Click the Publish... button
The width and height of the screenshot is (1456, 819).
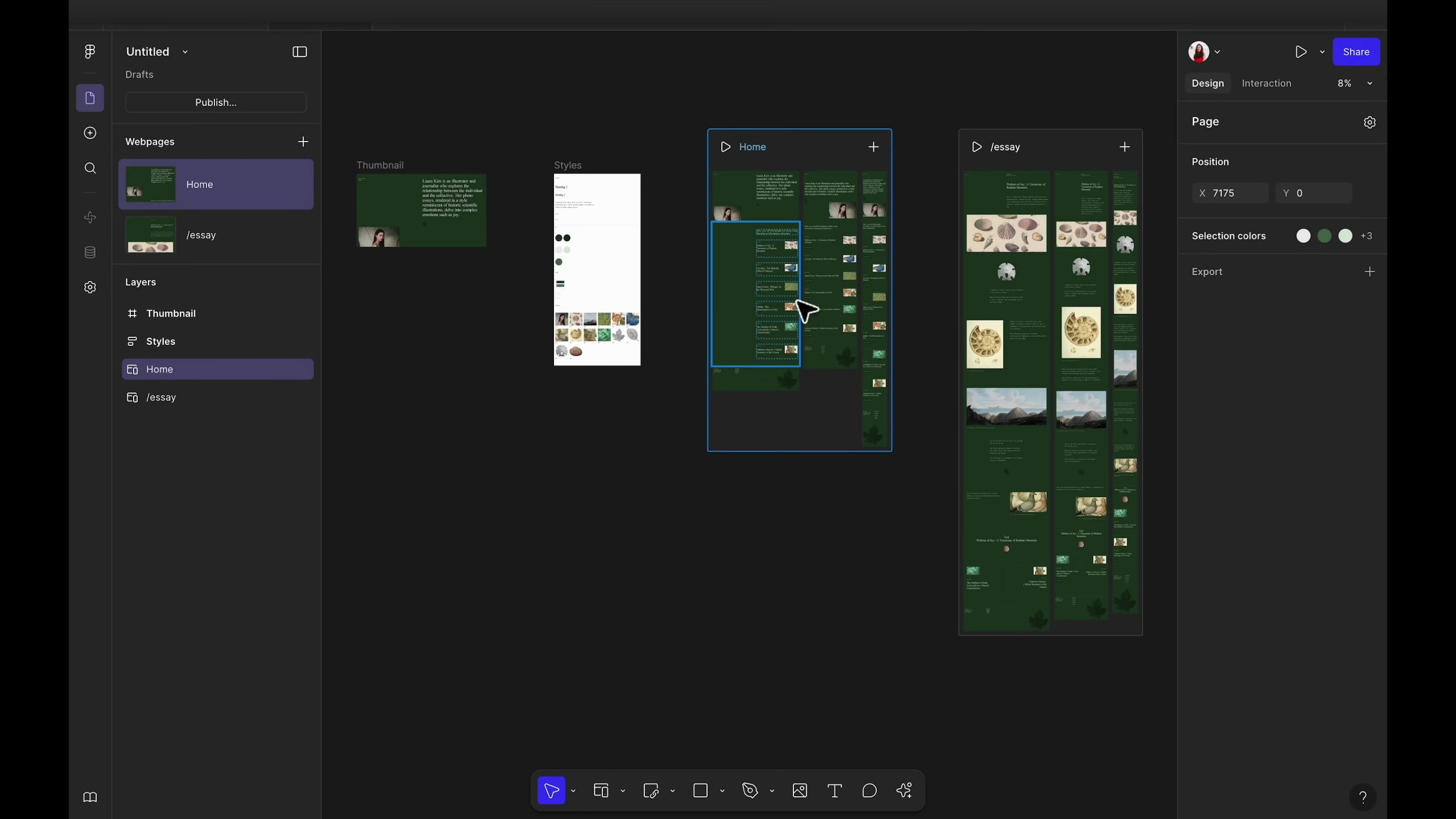pos(216,102)
